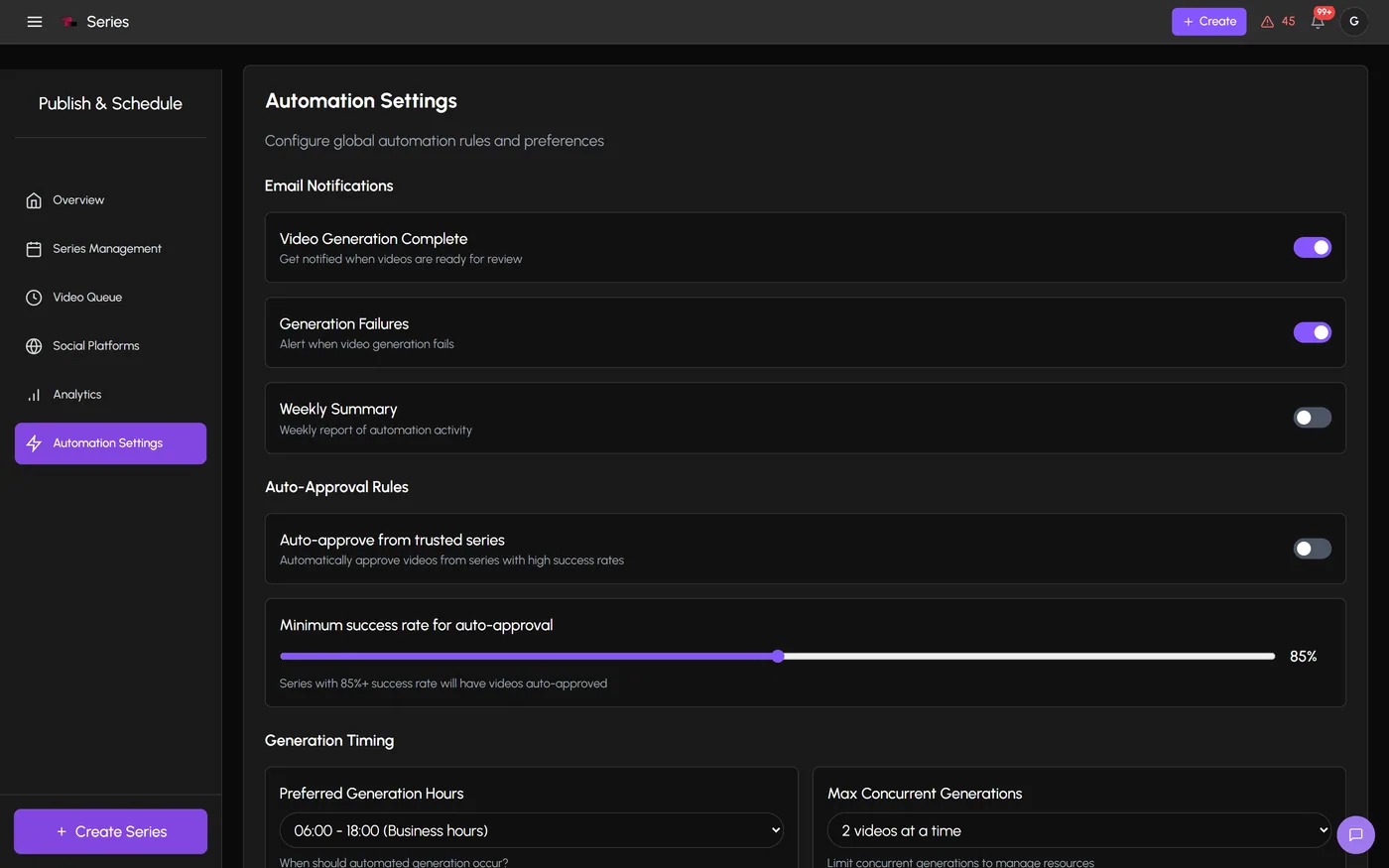
Task: Enable Auto-approve from trusted series
Action: (1312, 549)
